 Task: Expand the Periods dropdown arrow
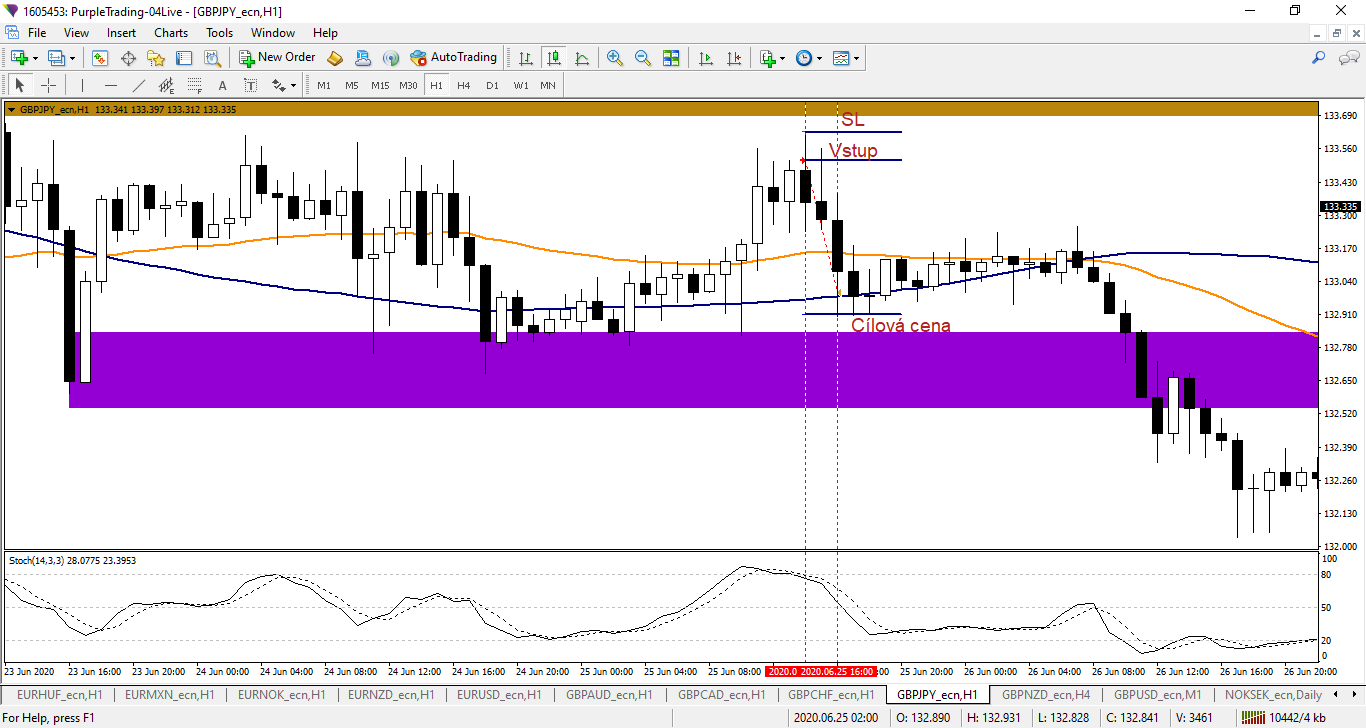(820, 58)
